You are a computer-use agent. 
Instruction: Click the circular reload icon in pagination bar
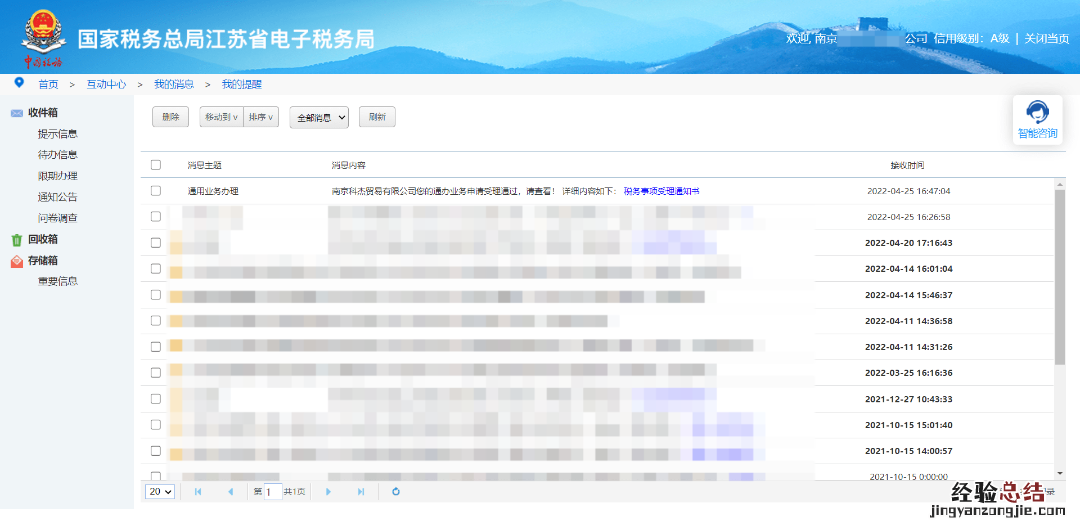396,492
